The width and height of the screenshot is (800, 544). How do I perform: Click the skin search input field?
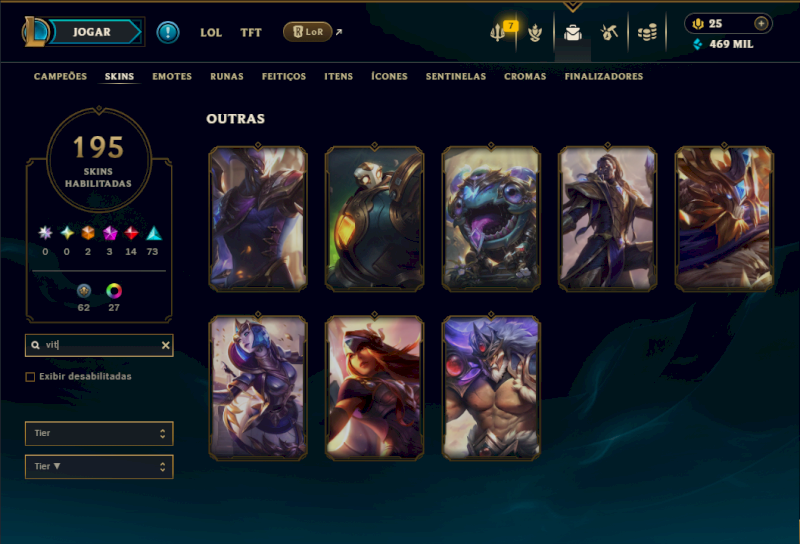tap(99, 345)
